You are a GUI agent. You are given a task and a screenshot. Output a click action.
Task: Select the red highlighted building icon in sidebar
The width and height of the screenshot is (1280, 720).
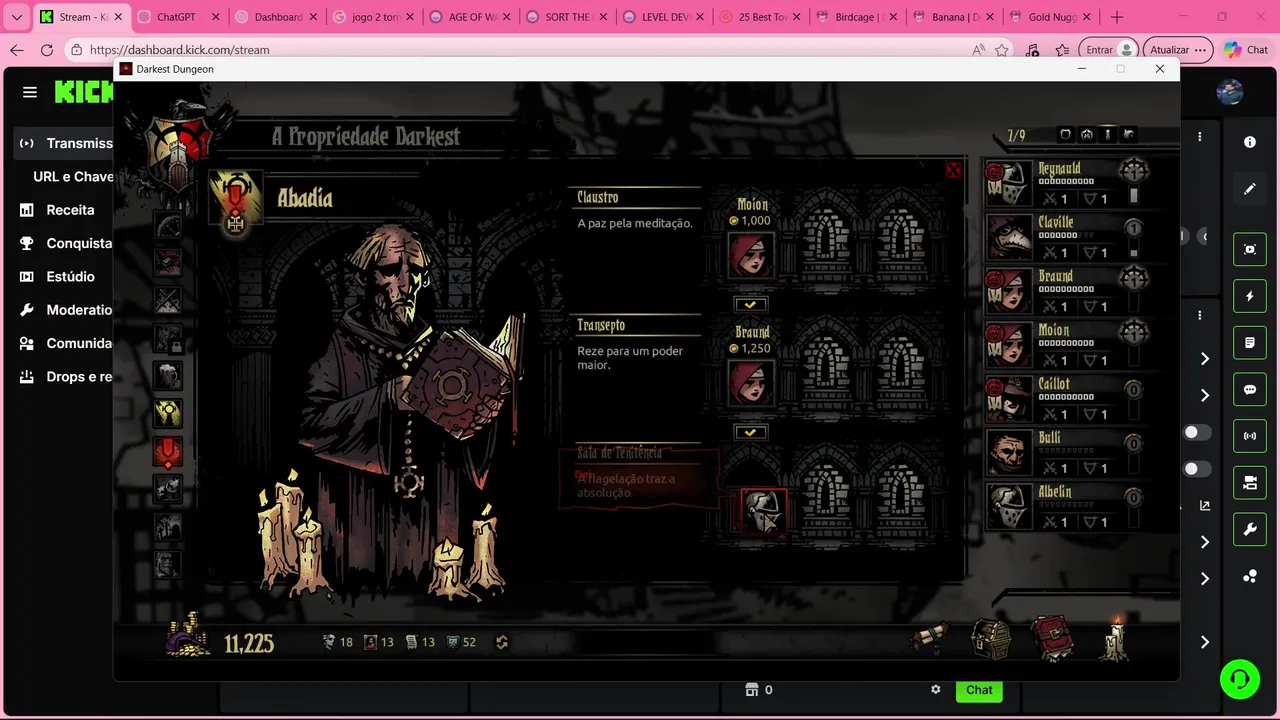(x=167, y=452)
